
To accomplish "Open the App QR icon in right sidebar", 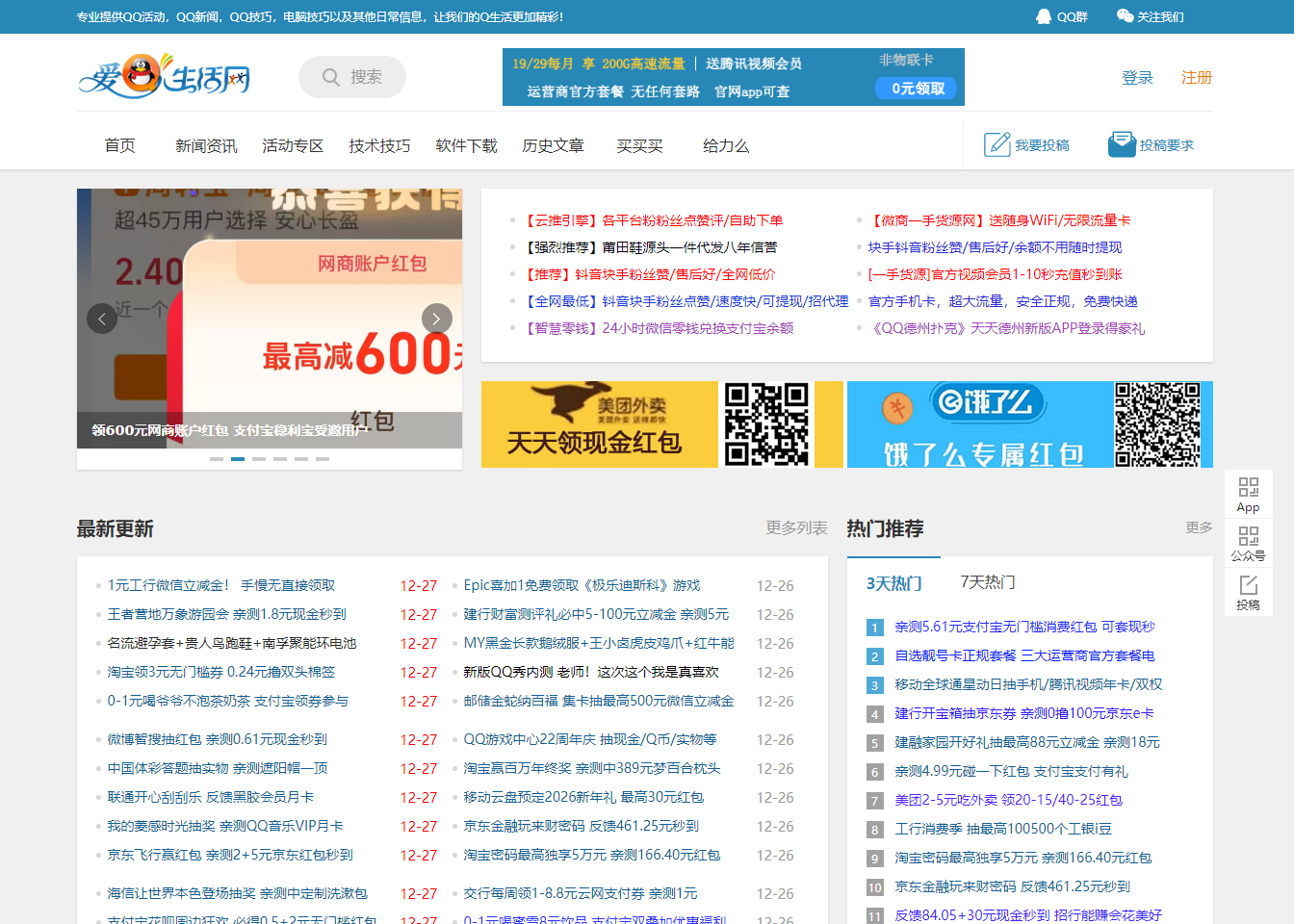I will [1248, 493].
